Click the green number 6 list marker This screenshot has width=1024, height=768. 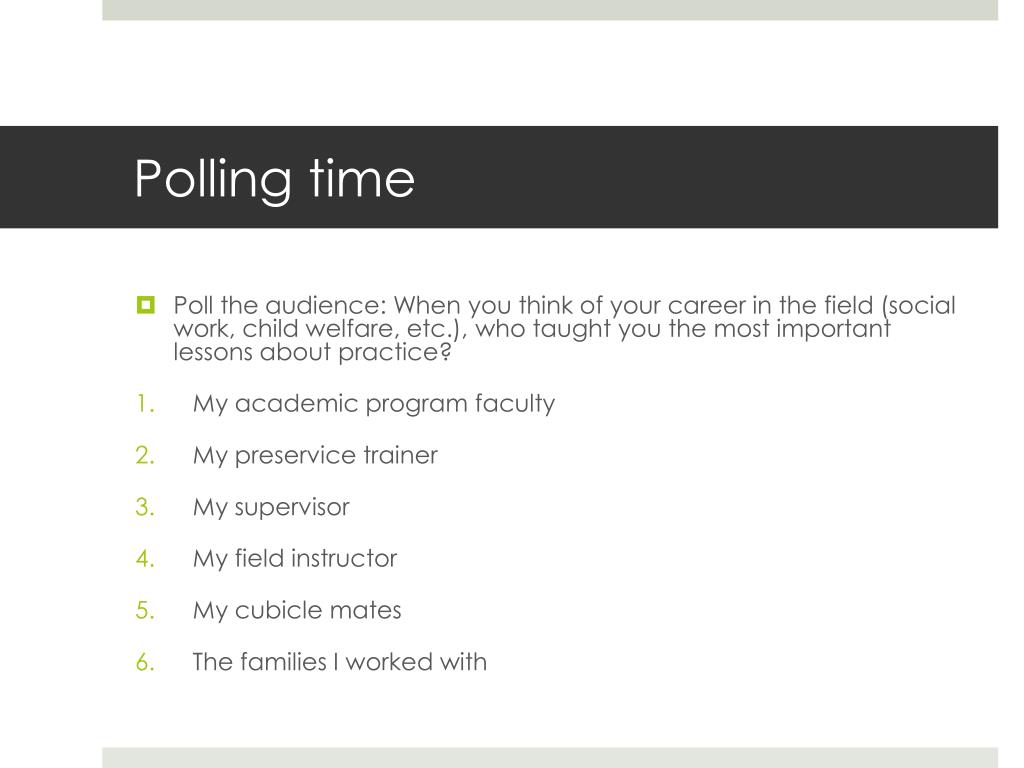click(x=145, y=662)
